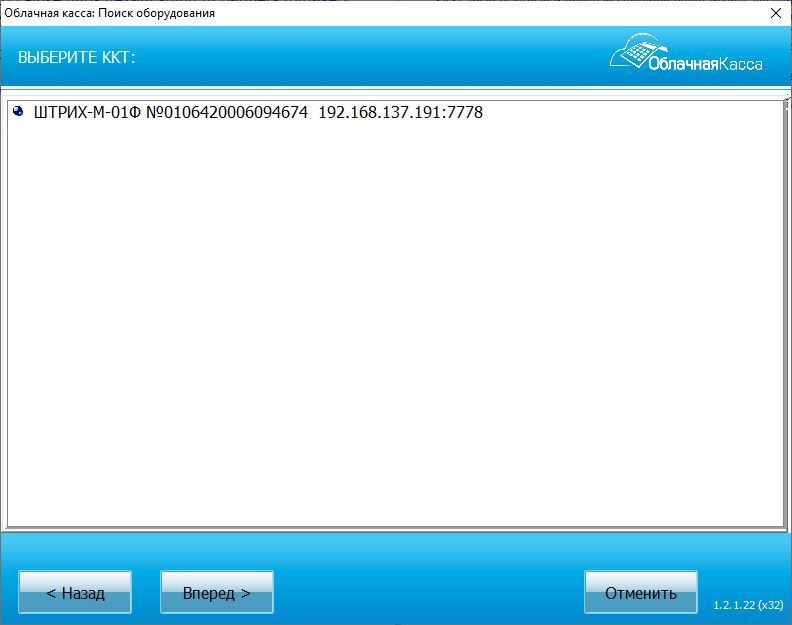The height and width of the screenshot is (625, 792).
Task: Click the globe icon beside ШТРИХ-М-01Ф
Action: [18, 111]
